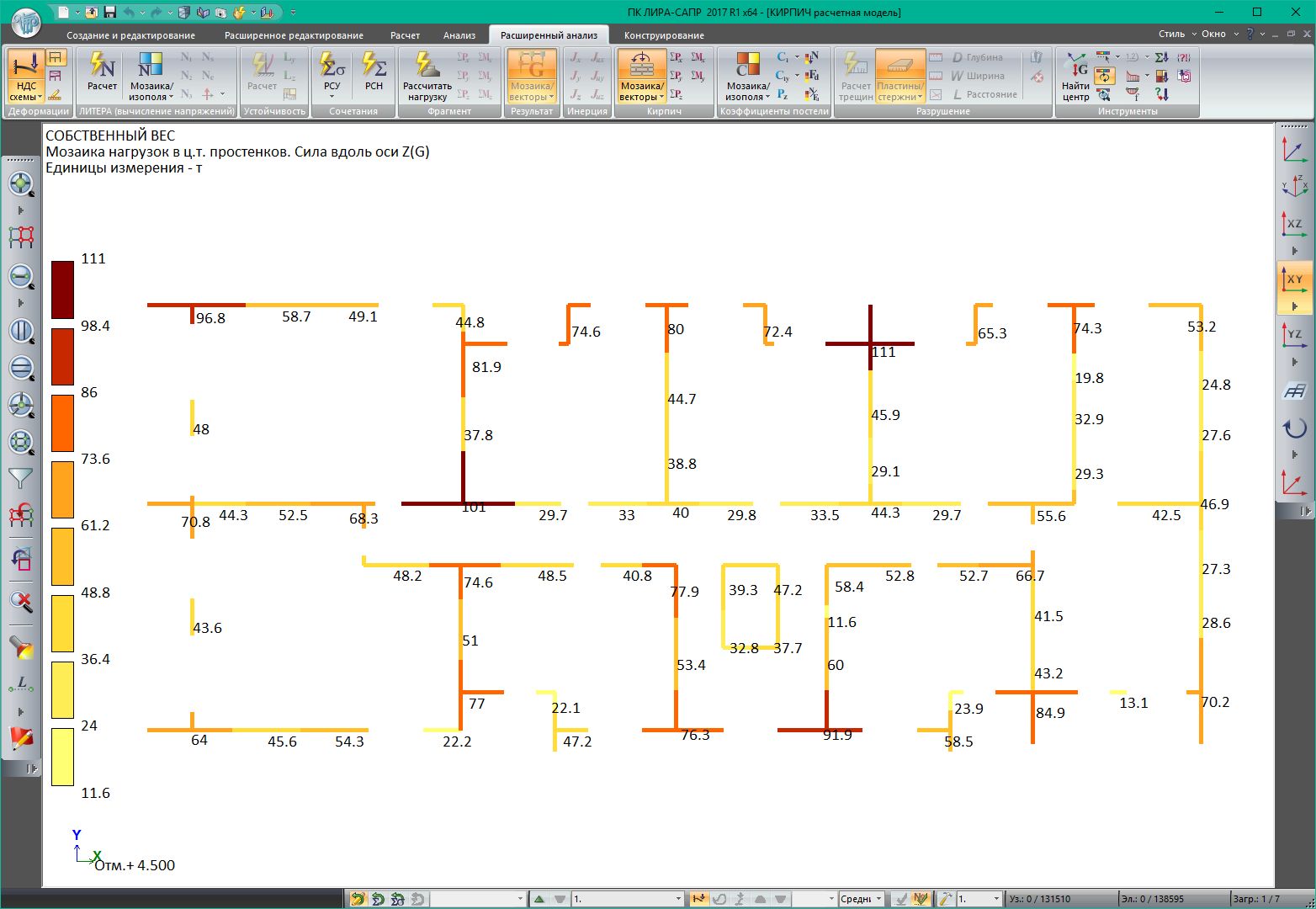Select the YZ projection view icon
1316x909 pixels.
click(1294, 334)
